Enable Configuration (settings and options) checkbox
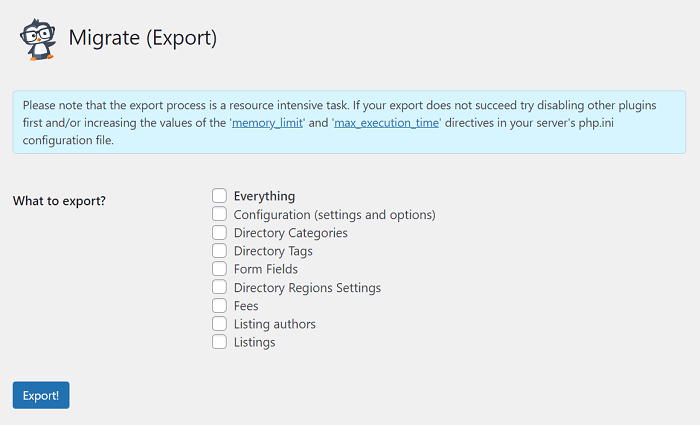The width and height of the screenshot is (700, 425). pyautogui.click(x=219, y=214)
